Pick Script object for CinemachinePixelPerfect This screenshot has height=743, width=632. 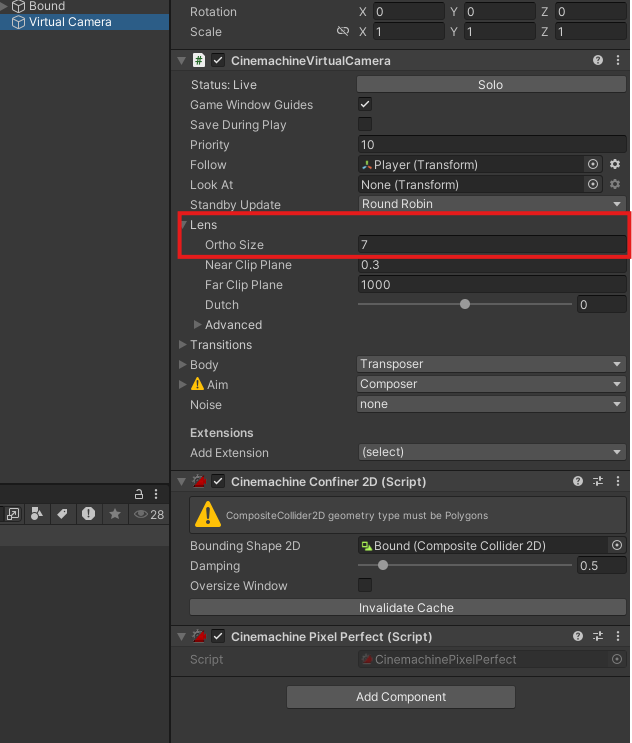point(617,659)
